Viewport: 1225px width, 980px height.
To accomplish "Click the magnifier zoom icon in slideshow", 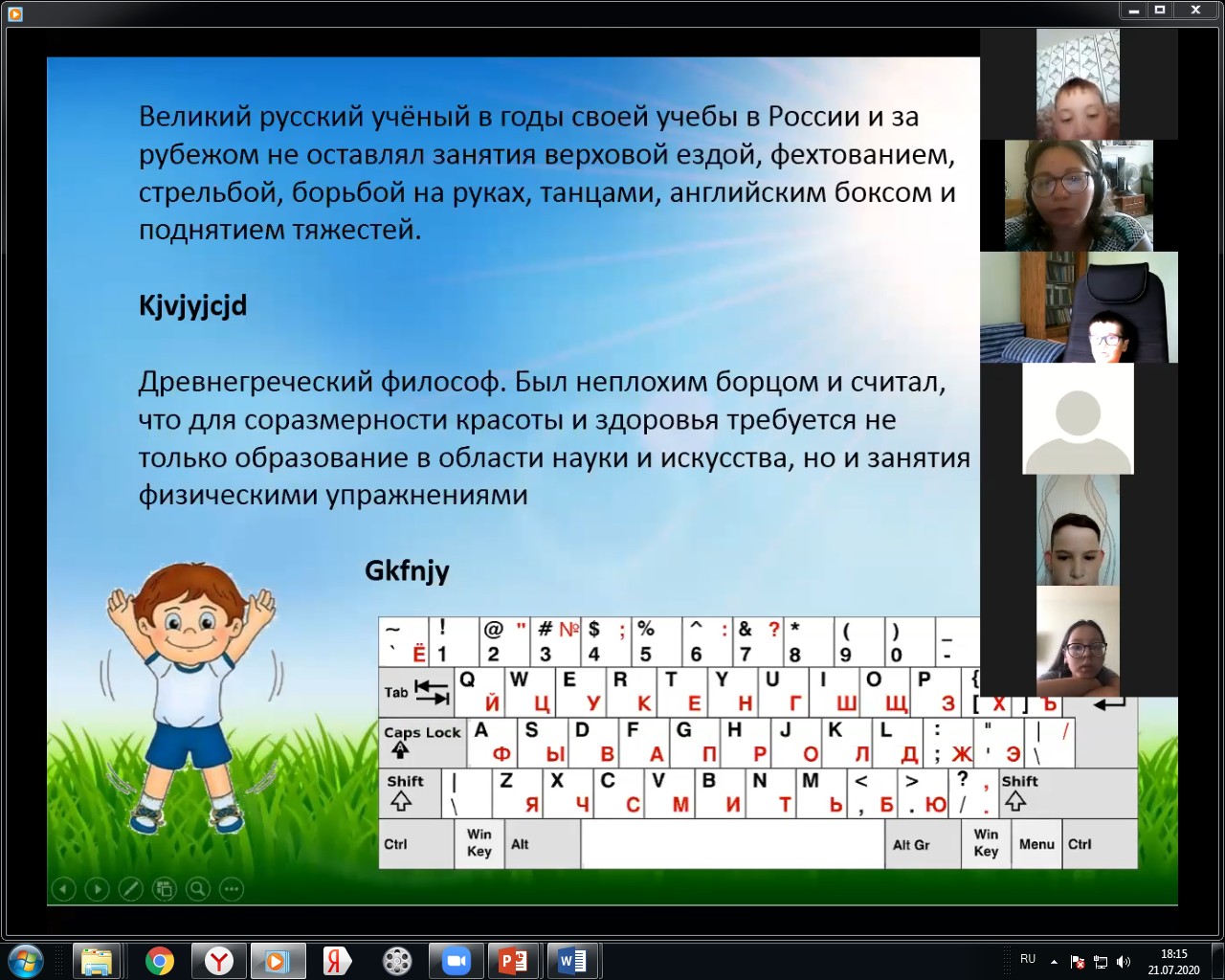I will coord(198,889).
